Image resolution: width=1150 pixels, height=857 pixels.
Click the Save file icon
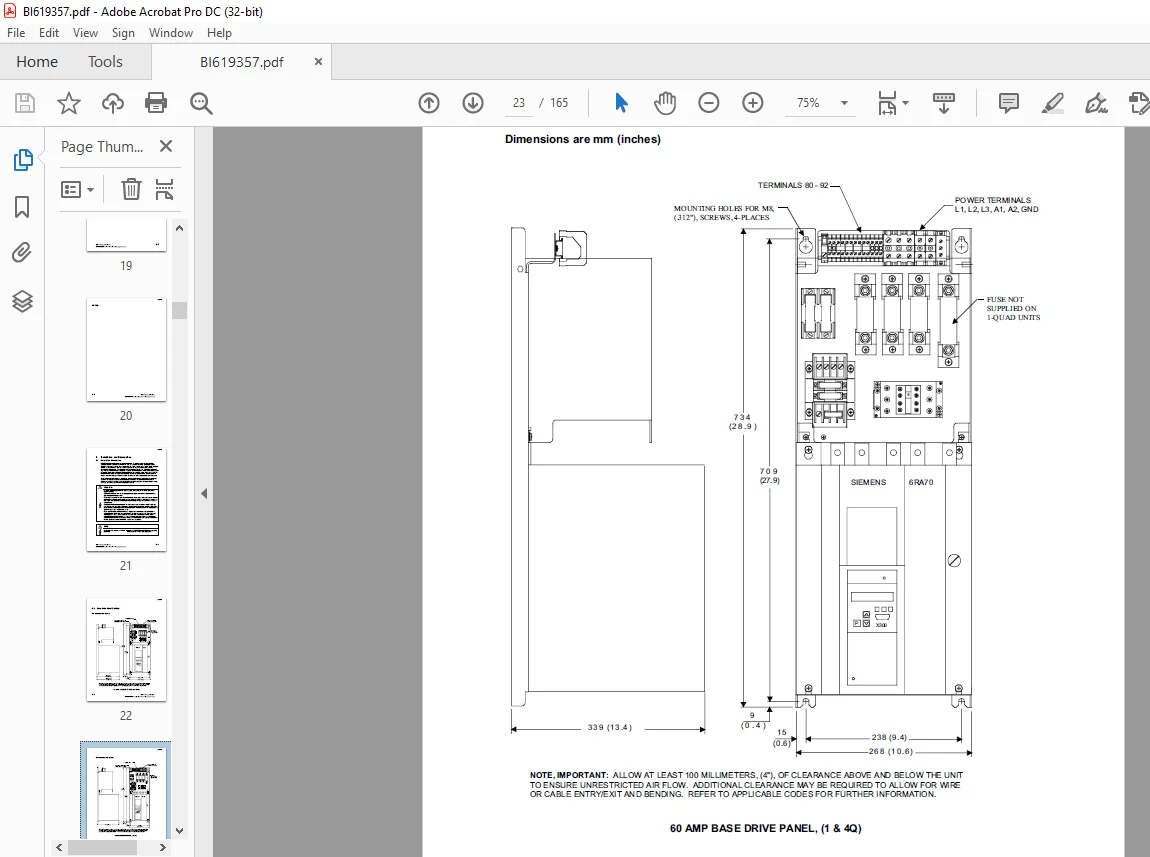(x=25, y=103)
